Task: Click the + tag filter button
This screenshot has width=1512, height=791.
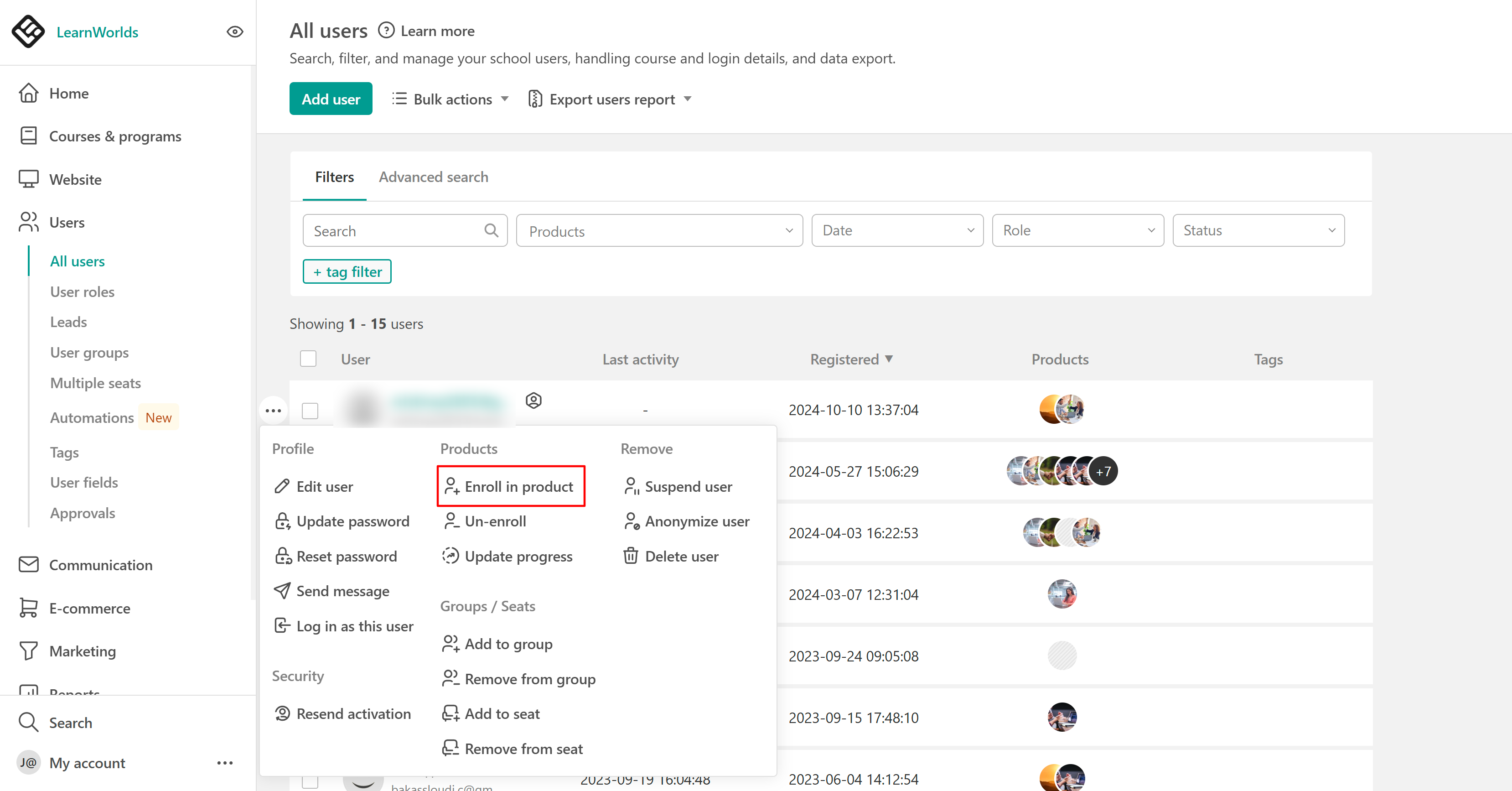Action: pos(347,272)
